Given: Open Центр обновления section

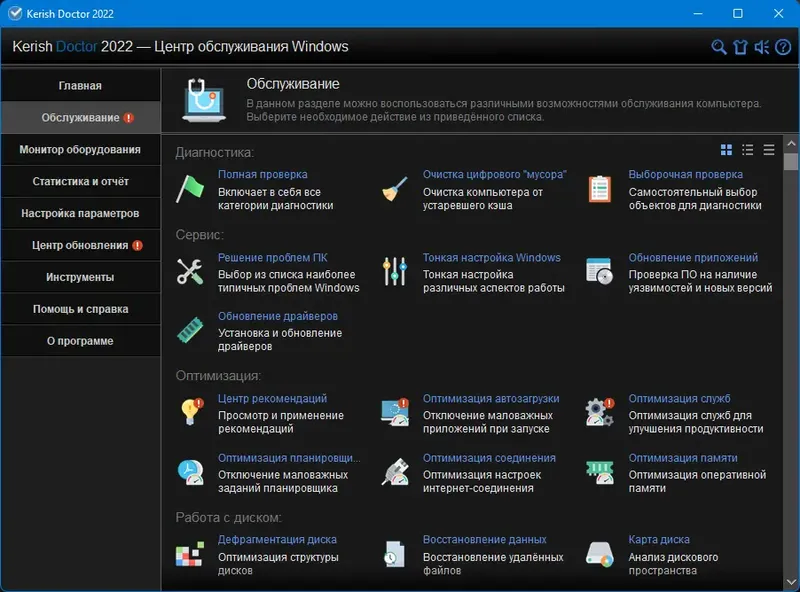Looking at the screenshot, I should point(80,245).
